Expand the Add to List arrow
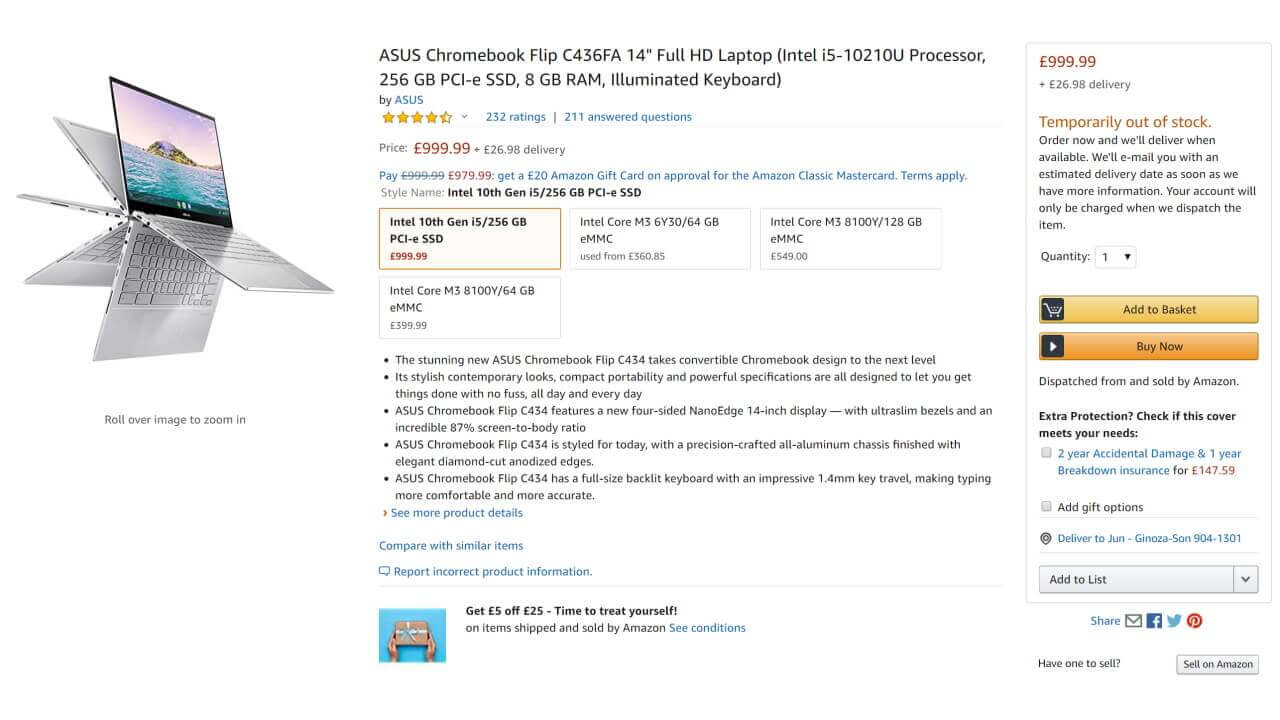 [x=1246, y=579]
